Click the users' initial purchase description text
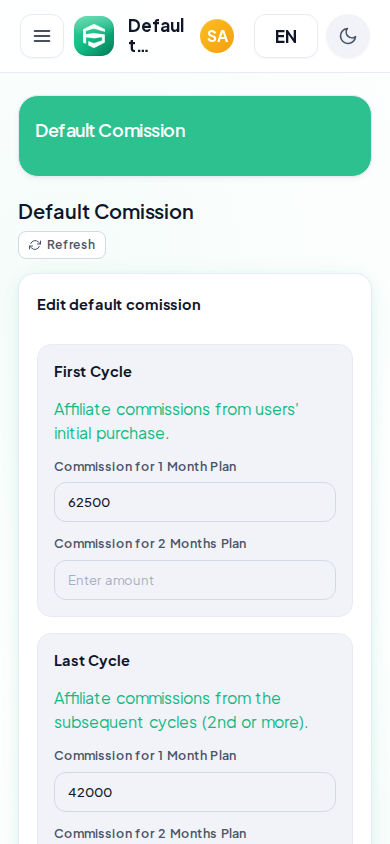This screenshot has width=390, height=844. click(x=176, y=421)
